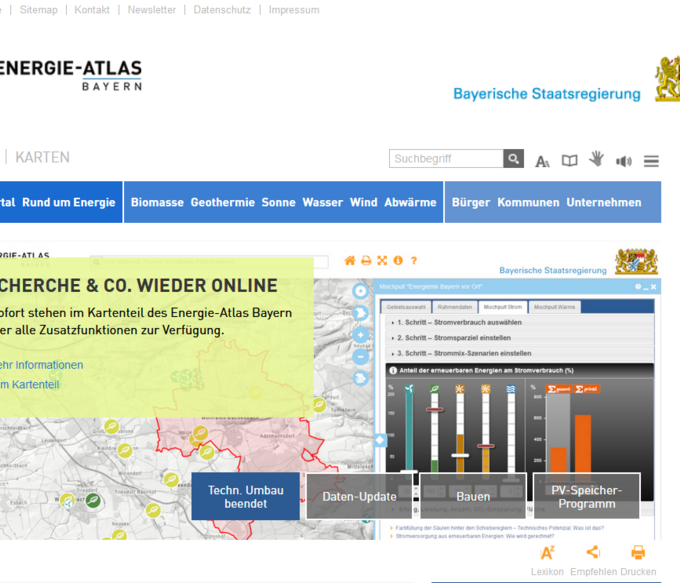Open the Rahmendaten tab
680x583 pixels.
(x=454, y=307)
